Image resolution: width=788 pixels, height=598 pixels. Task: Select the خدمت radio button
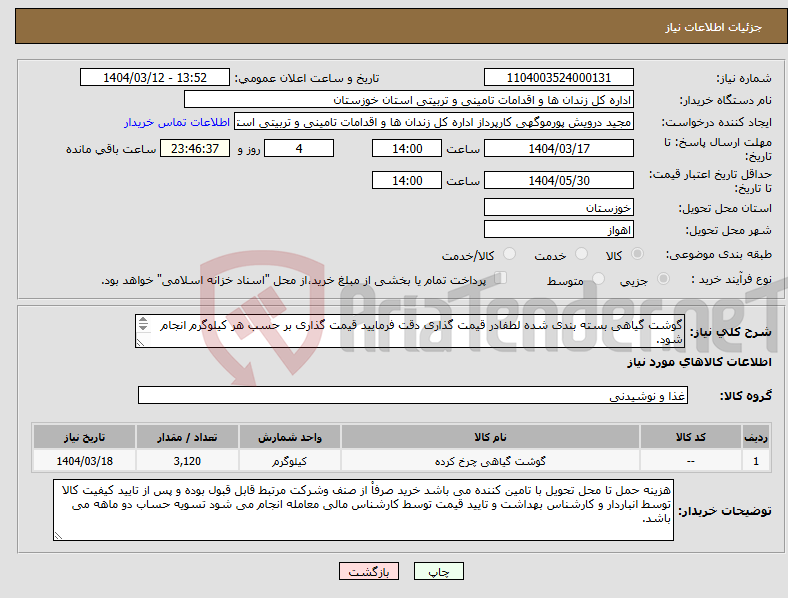pos(581,254)
